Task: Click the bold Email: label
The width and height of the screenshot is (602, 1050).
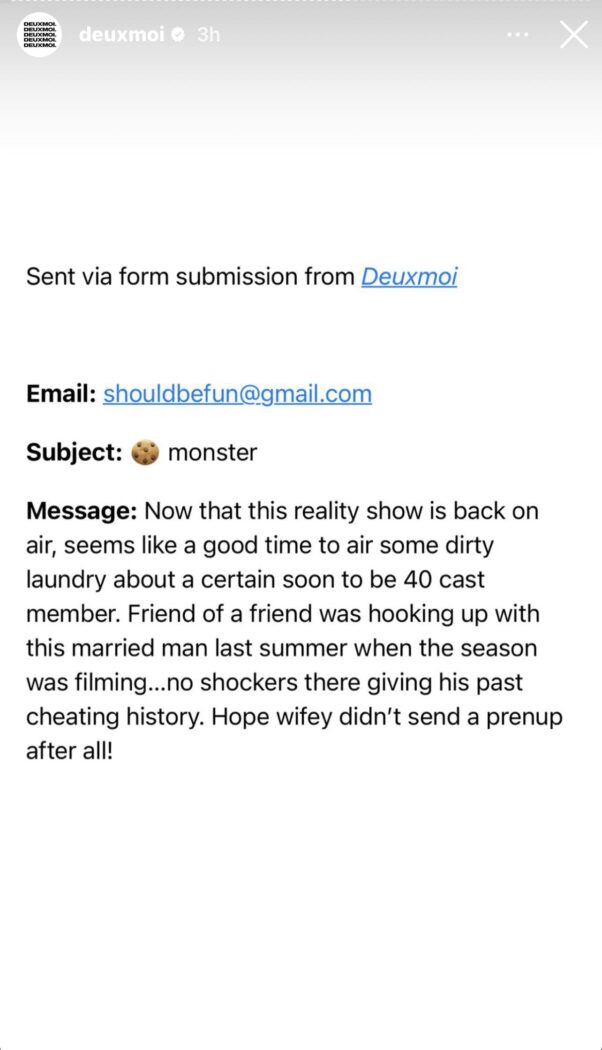Action: click(61, 394)
